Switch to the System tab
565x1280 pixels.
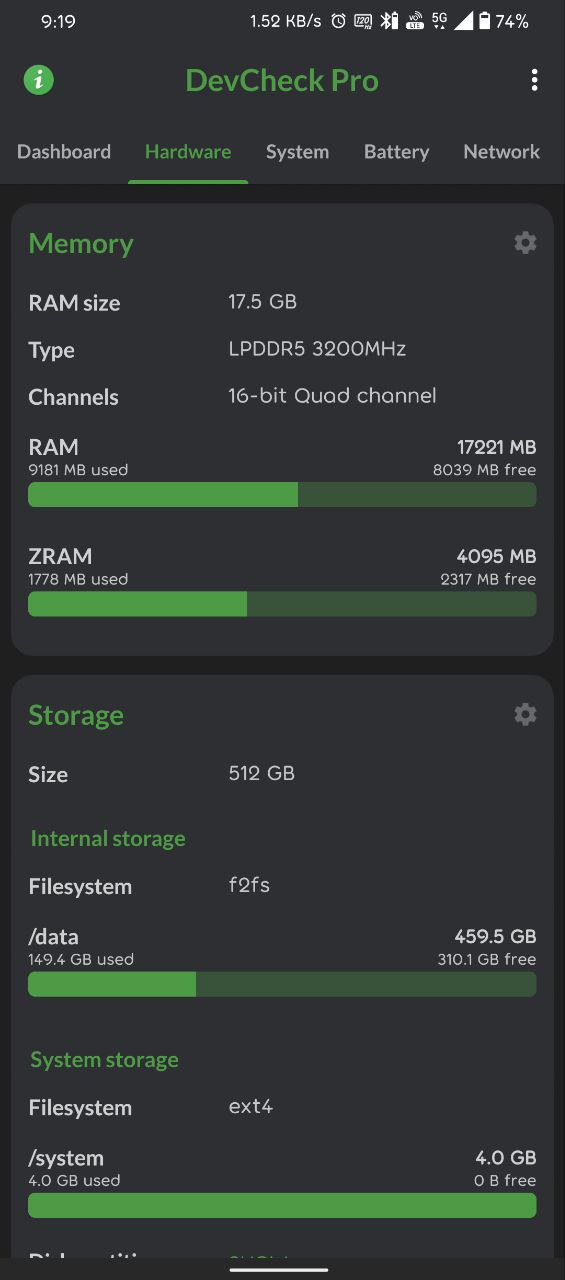tap(297, 152)
